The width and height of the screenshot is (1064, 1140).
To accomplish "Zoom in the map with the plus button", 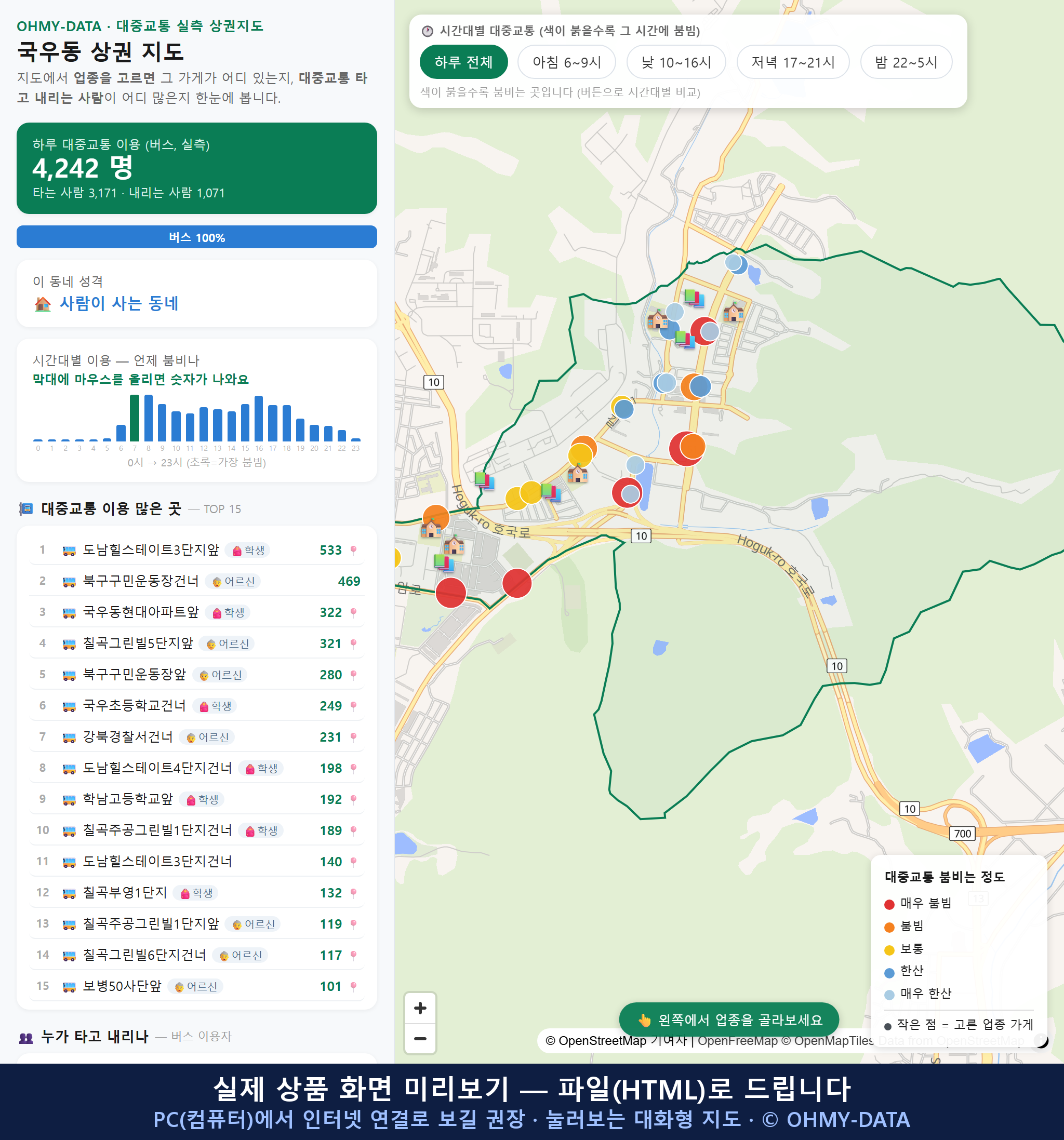I will 420,1008.
